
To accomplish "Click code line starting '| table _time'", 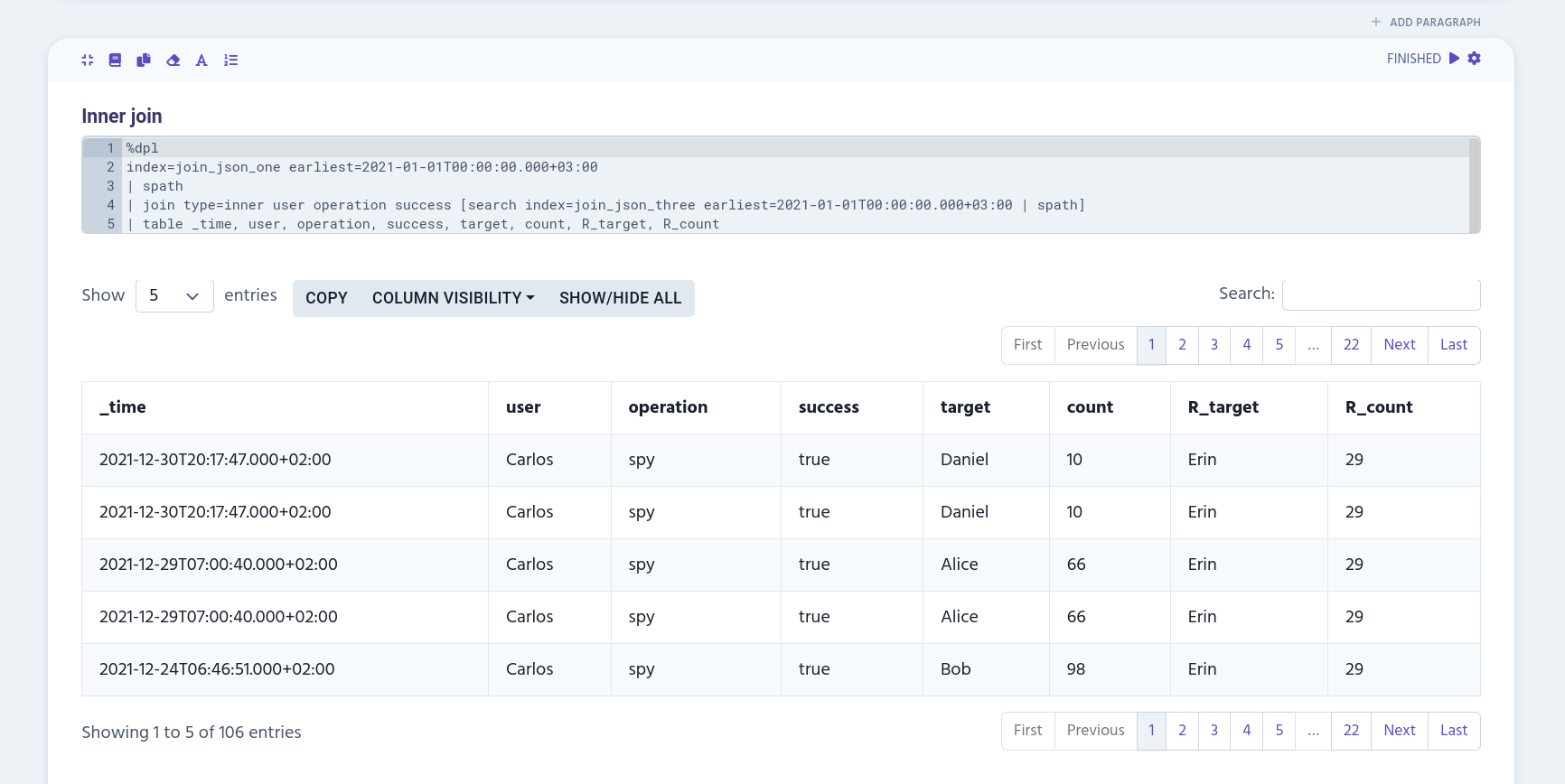I will click(x=423, y=224).
